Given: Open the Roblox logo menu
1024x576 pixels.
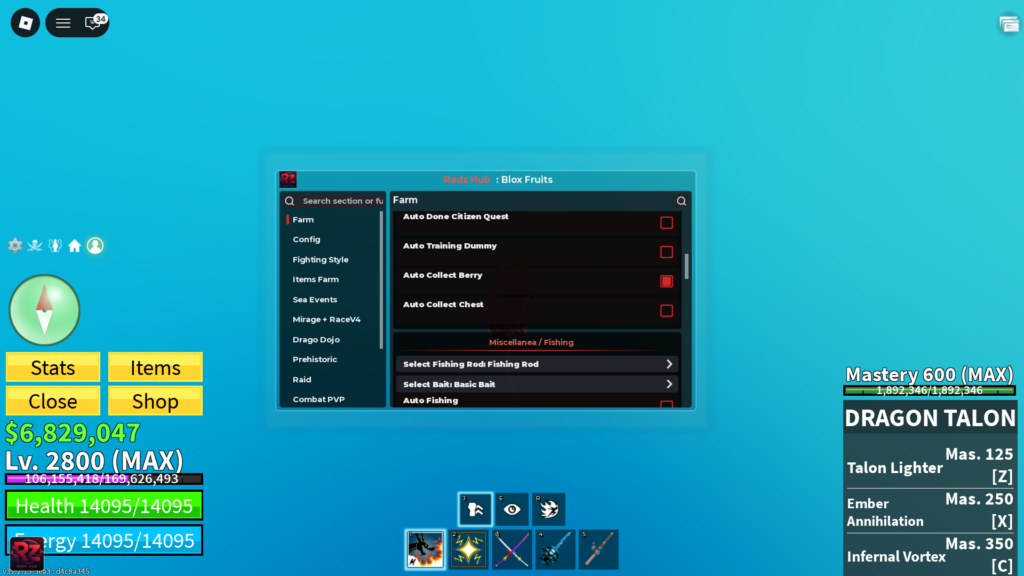Looking at the screenshot, I should (25, 23).
